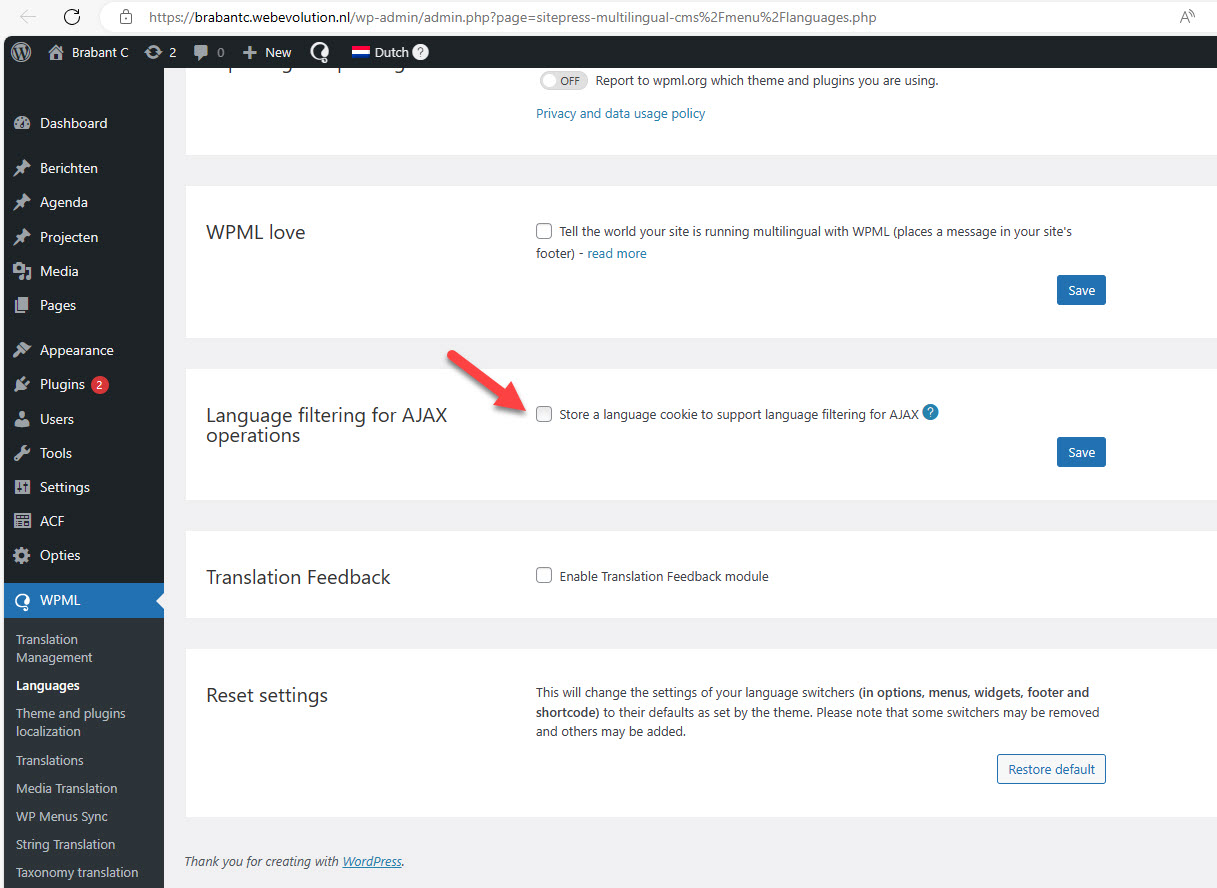1217x888 pixels.
Task: Click the Media library icon
Action: (x=22, y=271)
